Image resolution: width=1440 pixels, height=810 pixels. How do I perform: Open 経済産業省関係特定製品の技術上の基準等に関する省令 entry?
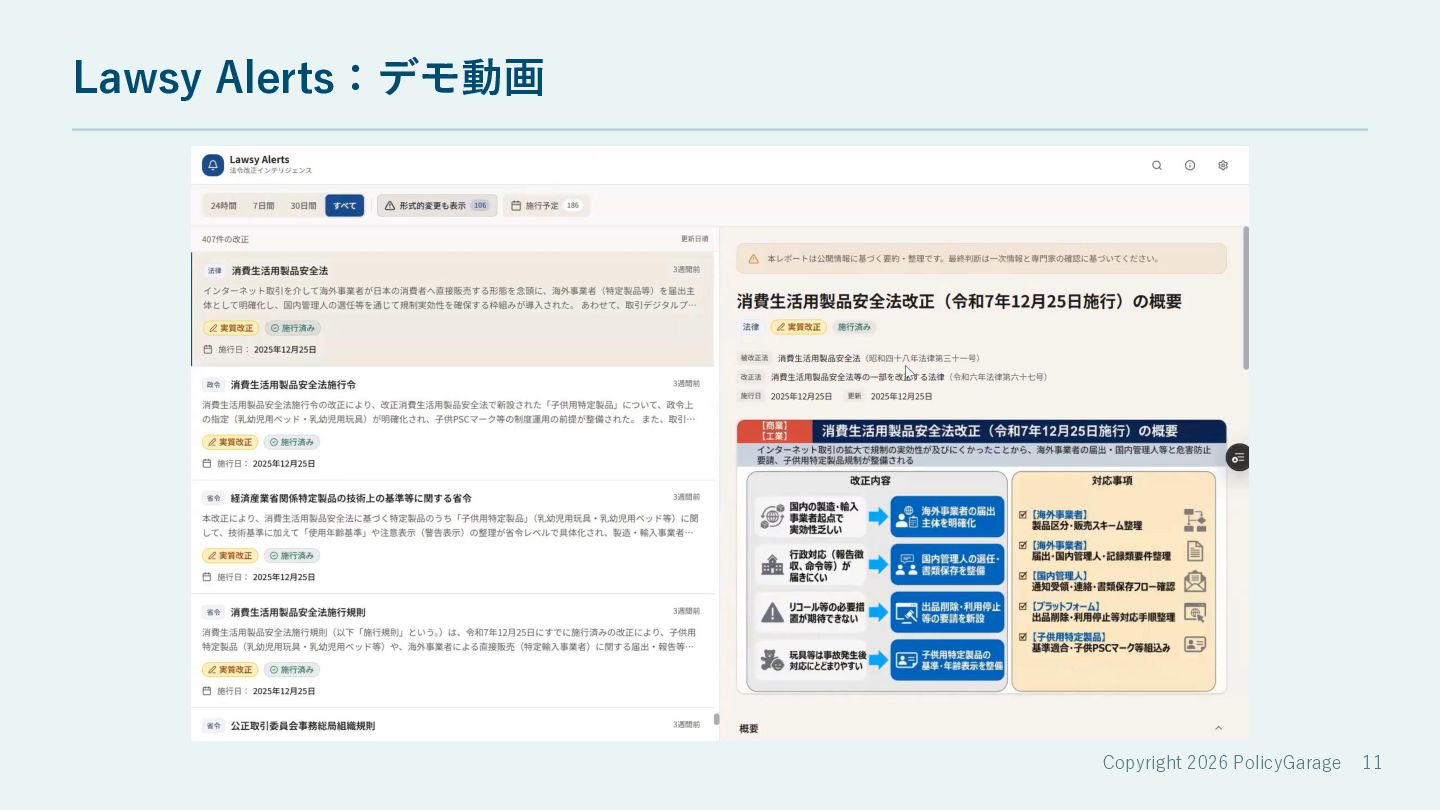(x=452, y=537)
